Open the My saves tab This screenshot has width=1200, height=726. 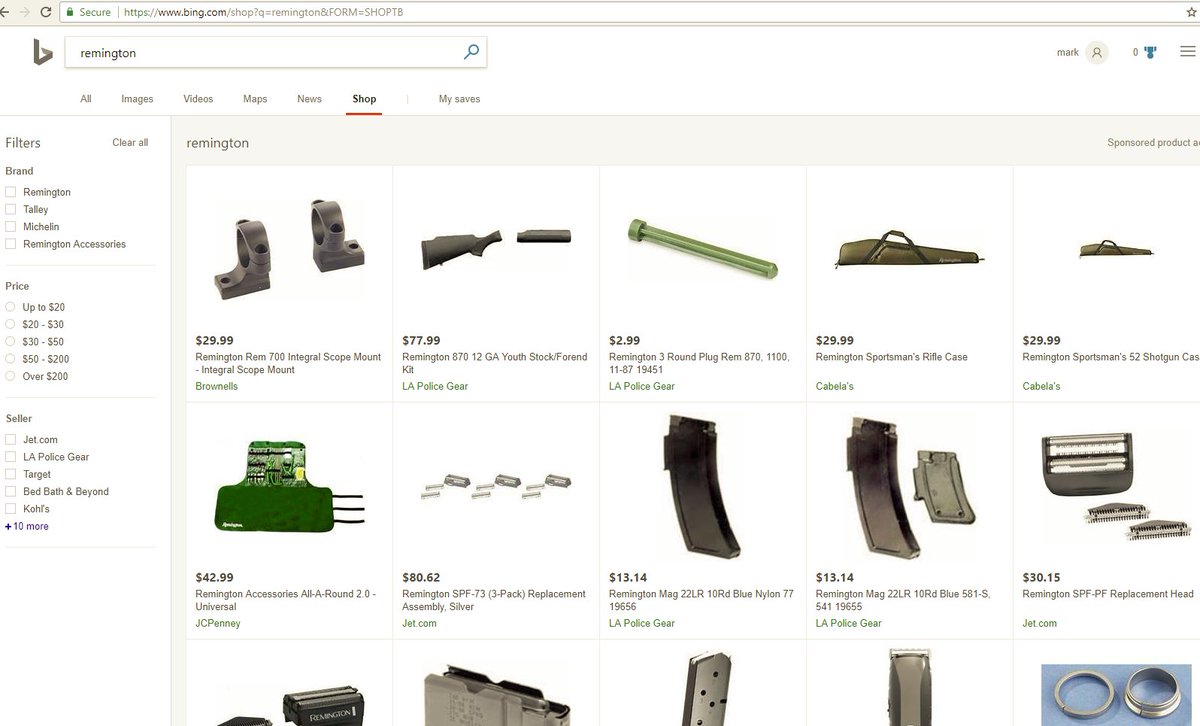coord(459,99)
